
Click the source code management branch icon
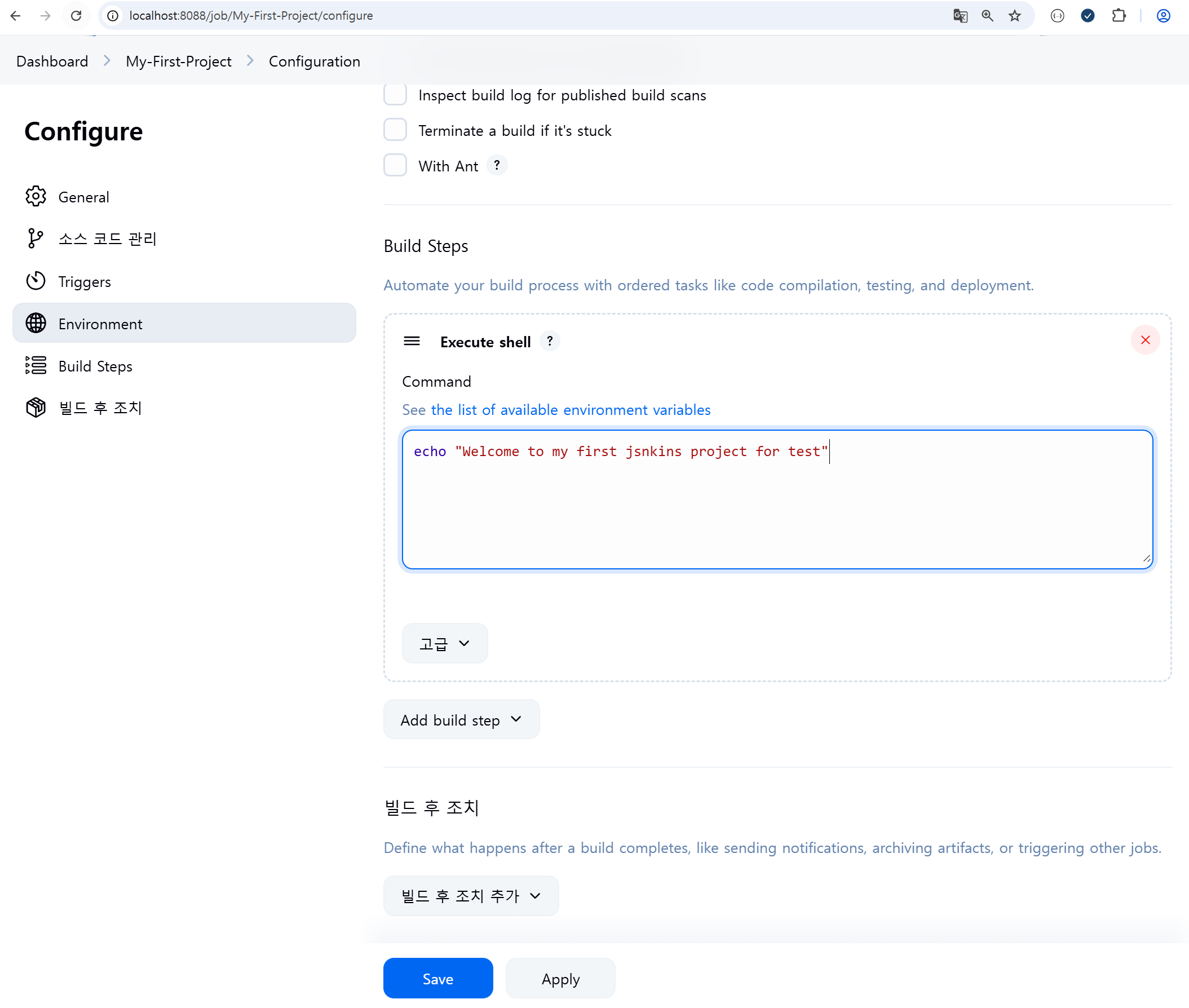(x=36, y=238)
